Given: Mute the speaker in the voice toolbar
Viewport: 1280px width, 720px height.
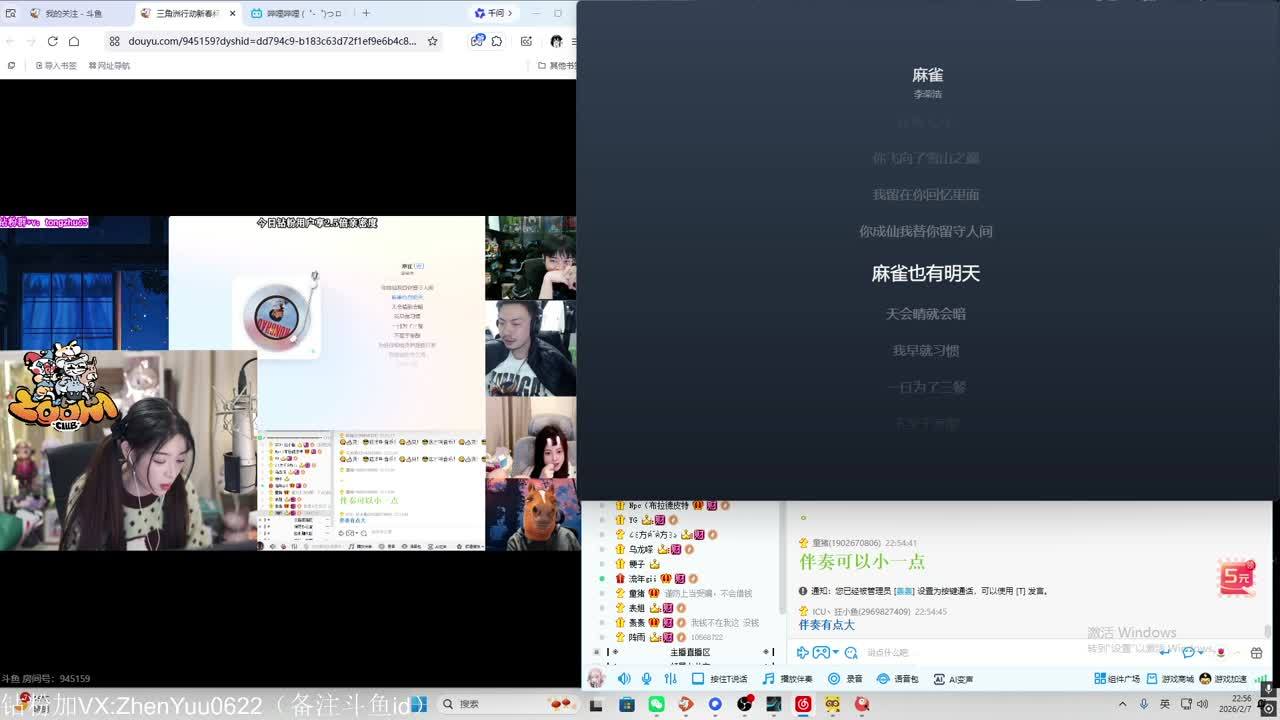Looking at the screenshot, I should click(624, 679).
